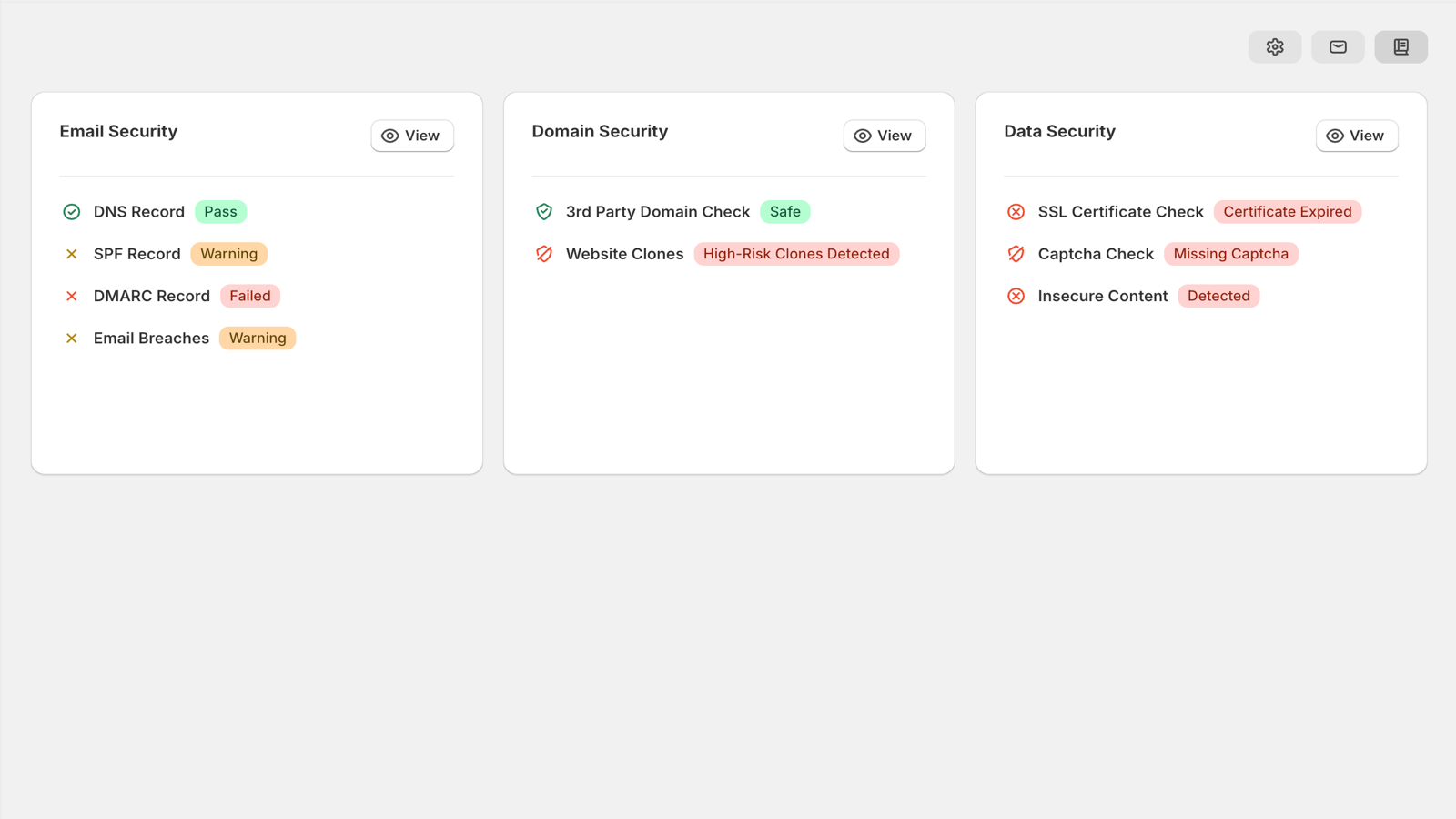The height and width of the screenshot is (819, 1456).
Task: Click 3rd Party Domain shield icon
Action: pyautogui.click(x=543, y=212)
